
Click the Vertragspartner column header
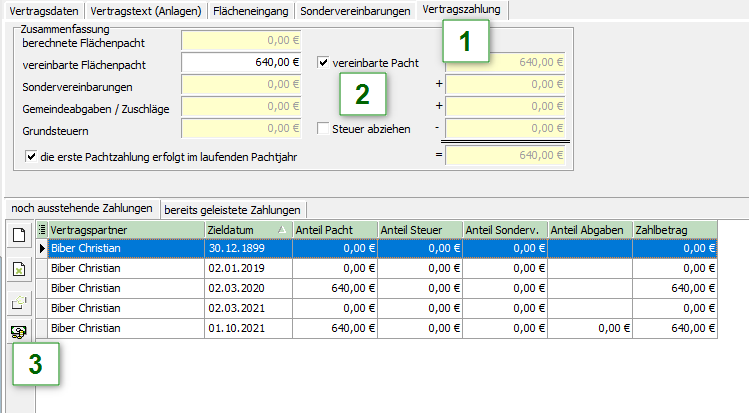[x=124, y=230]
